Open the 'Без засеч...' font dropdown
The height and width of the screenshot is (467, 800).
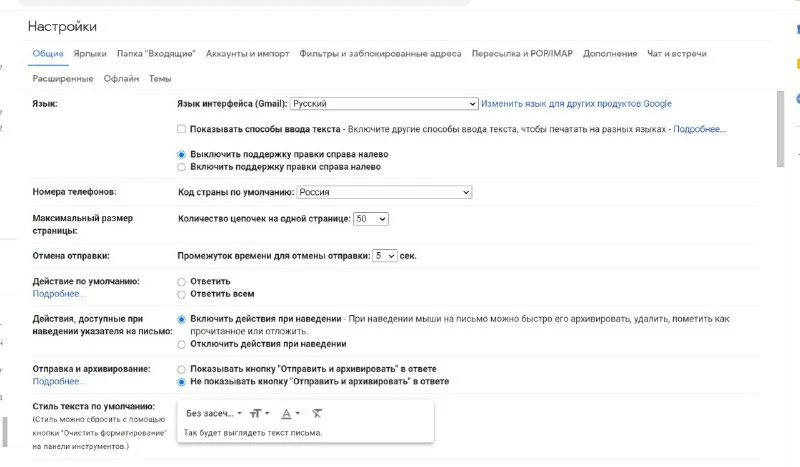tap(214, 413)
